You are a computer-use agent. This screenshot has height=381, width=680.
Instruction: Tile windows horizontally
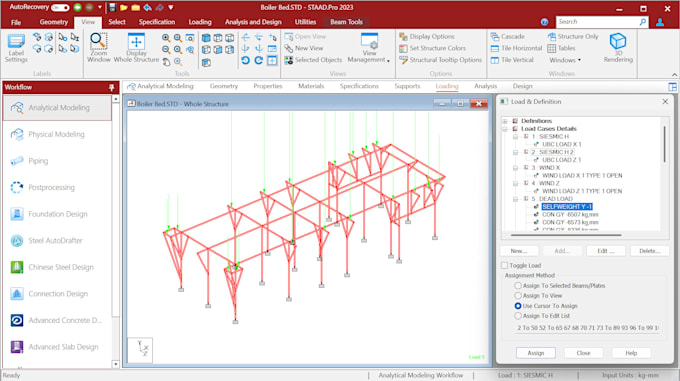pyautogui.click(x=517, y=48)
